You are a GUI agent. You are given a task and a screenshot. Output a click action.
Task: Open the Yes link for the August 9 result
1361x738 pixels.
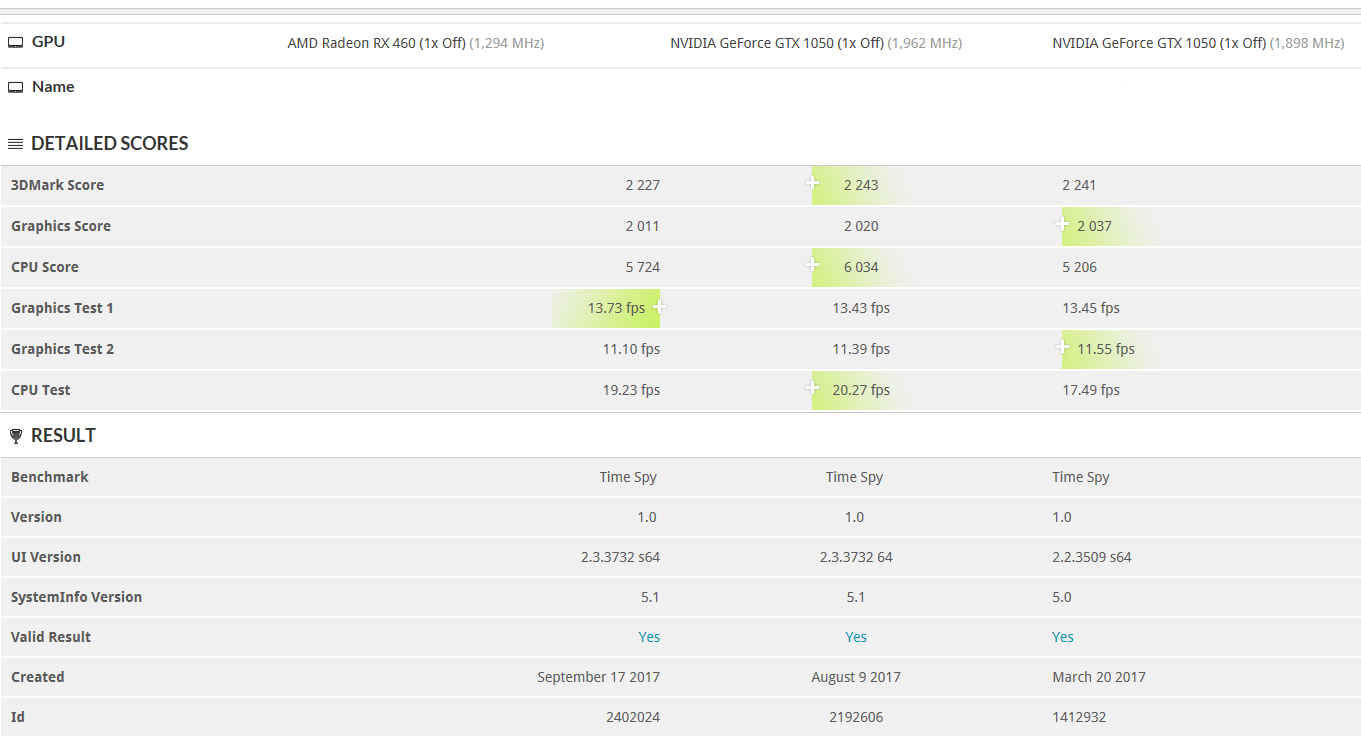click(856, 637)
